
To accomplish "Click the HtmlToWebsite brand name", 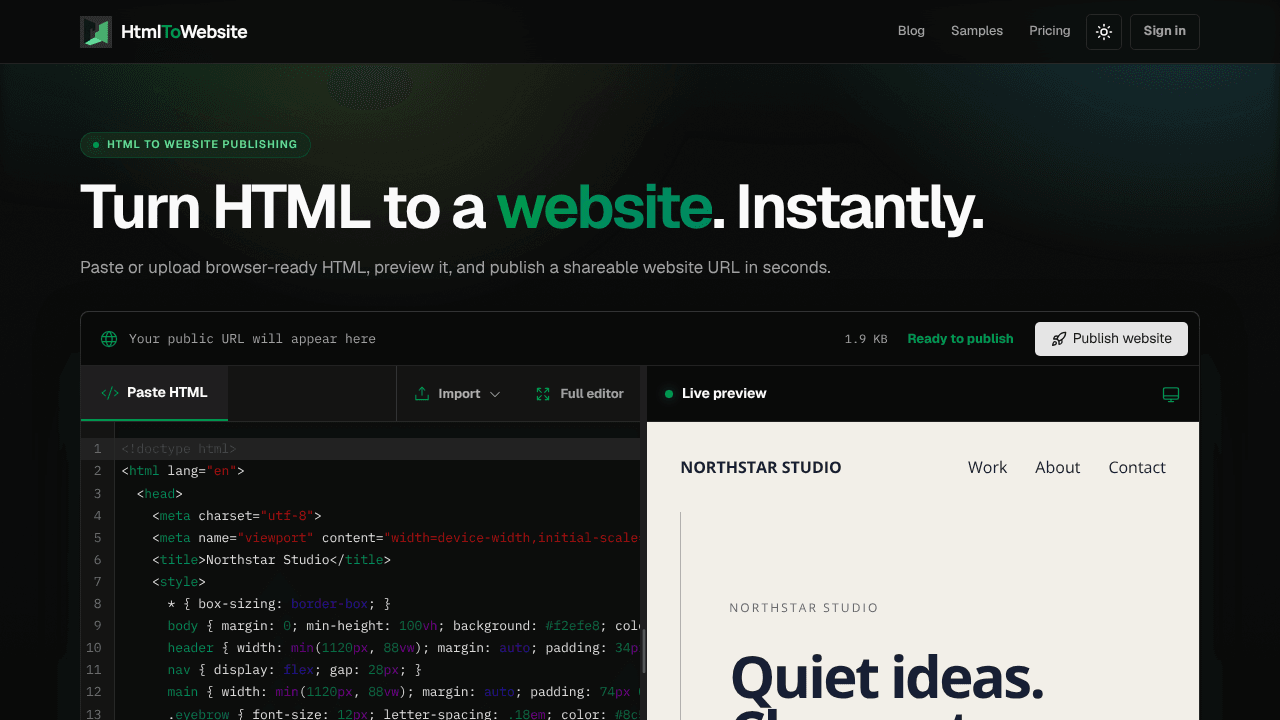I will point(184,32).
